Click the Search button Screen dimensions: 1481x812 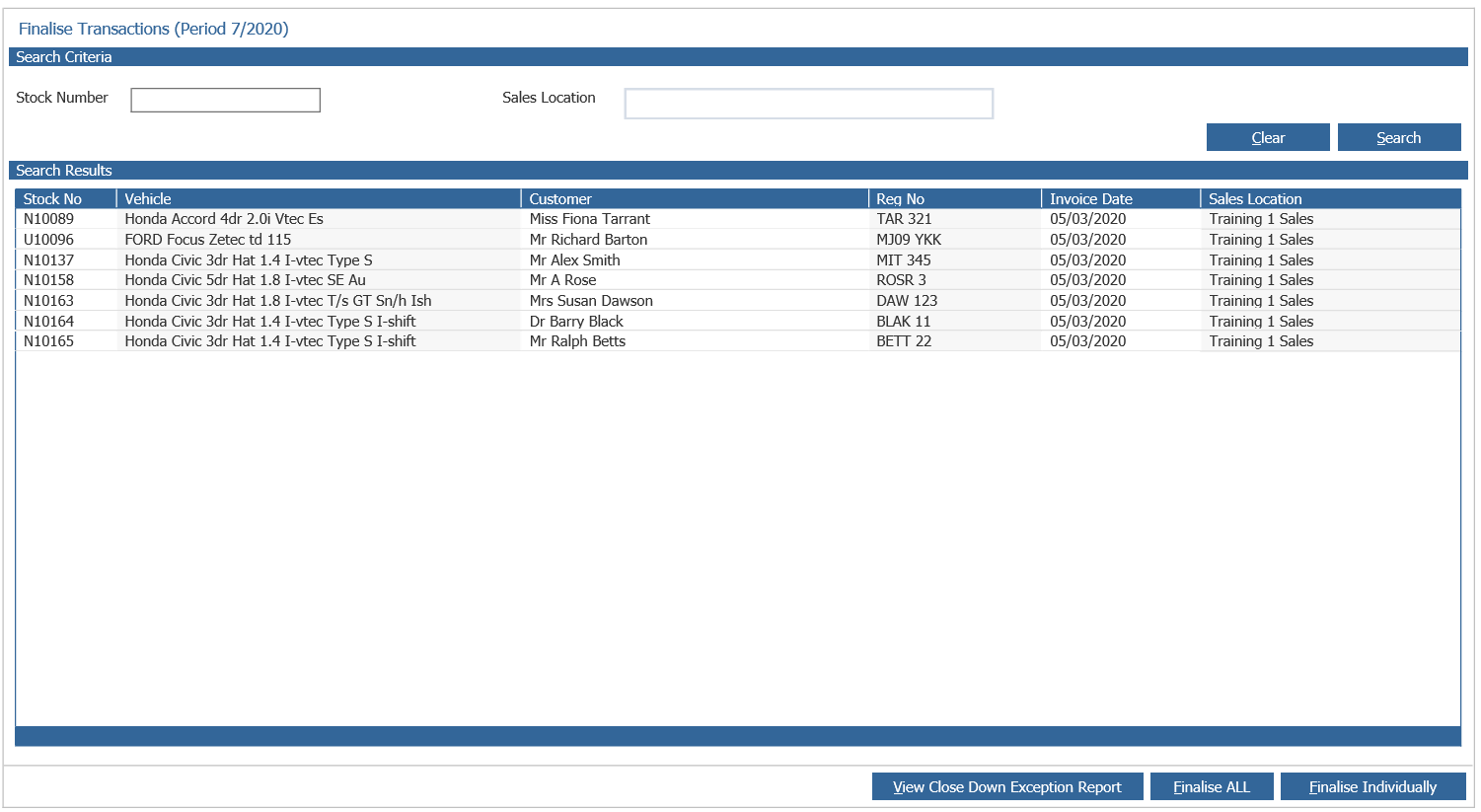point(1399,137)
